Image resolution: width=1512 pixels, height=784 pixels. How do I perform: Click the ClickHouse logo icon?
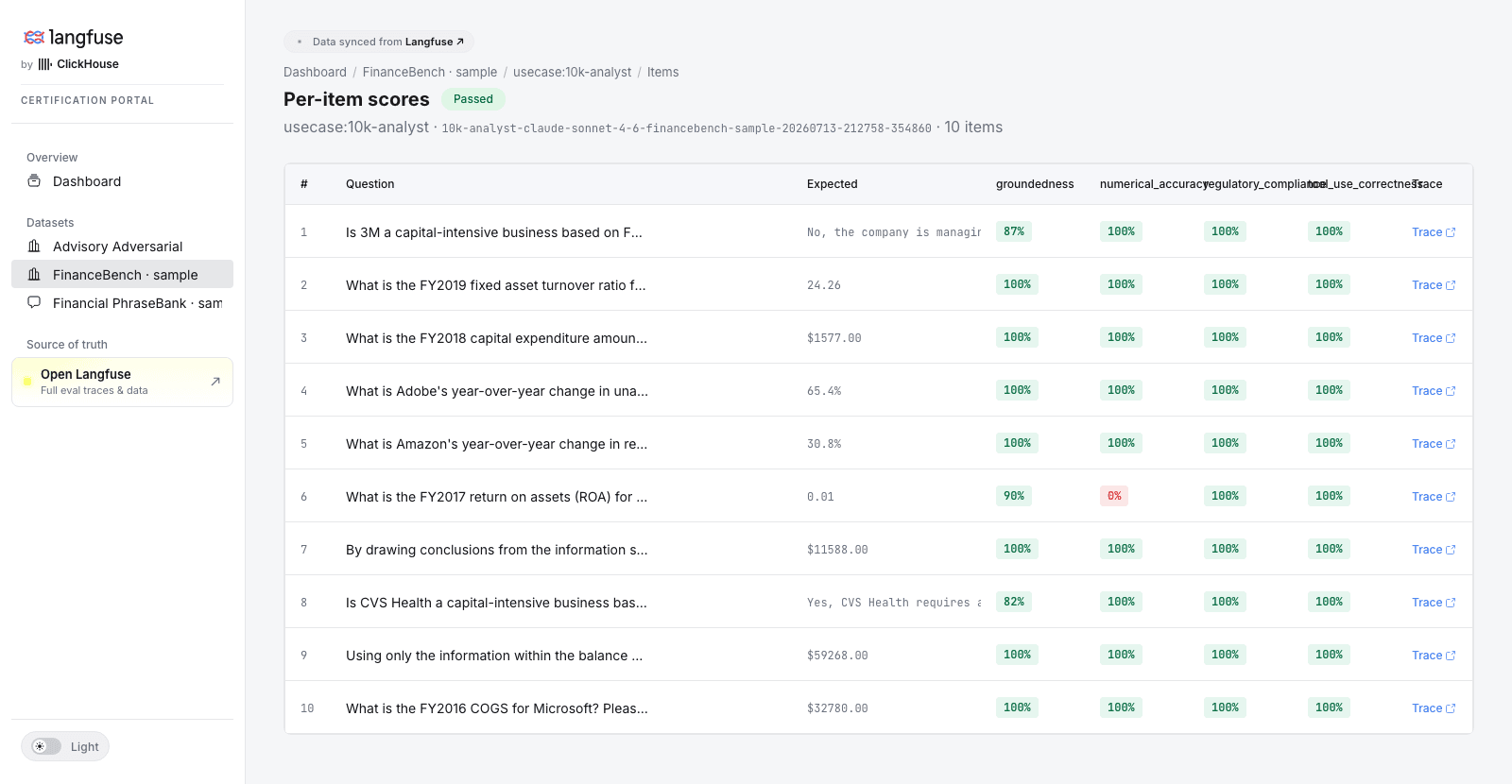point(44,64)
